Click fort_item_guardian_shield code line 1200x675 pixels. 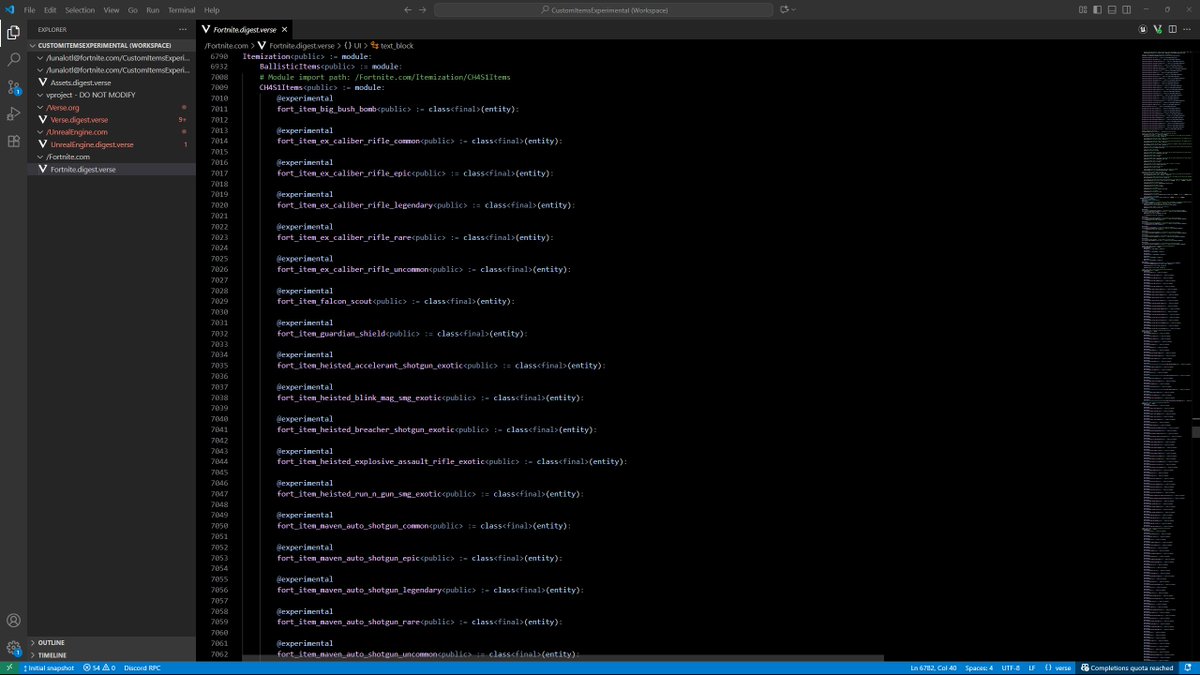click(402, 333)
